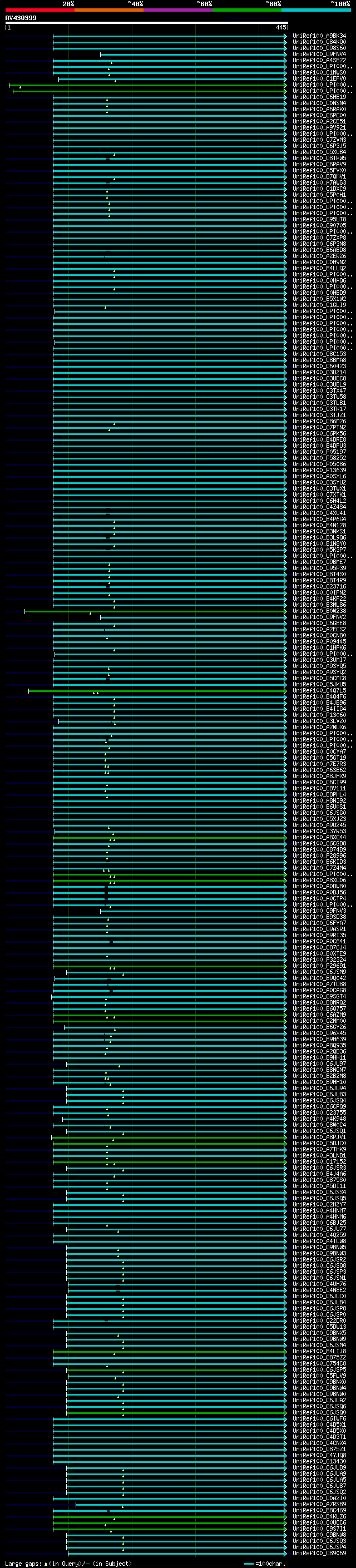Select hit label UniRef100_A8XQ44

[319, 838]
